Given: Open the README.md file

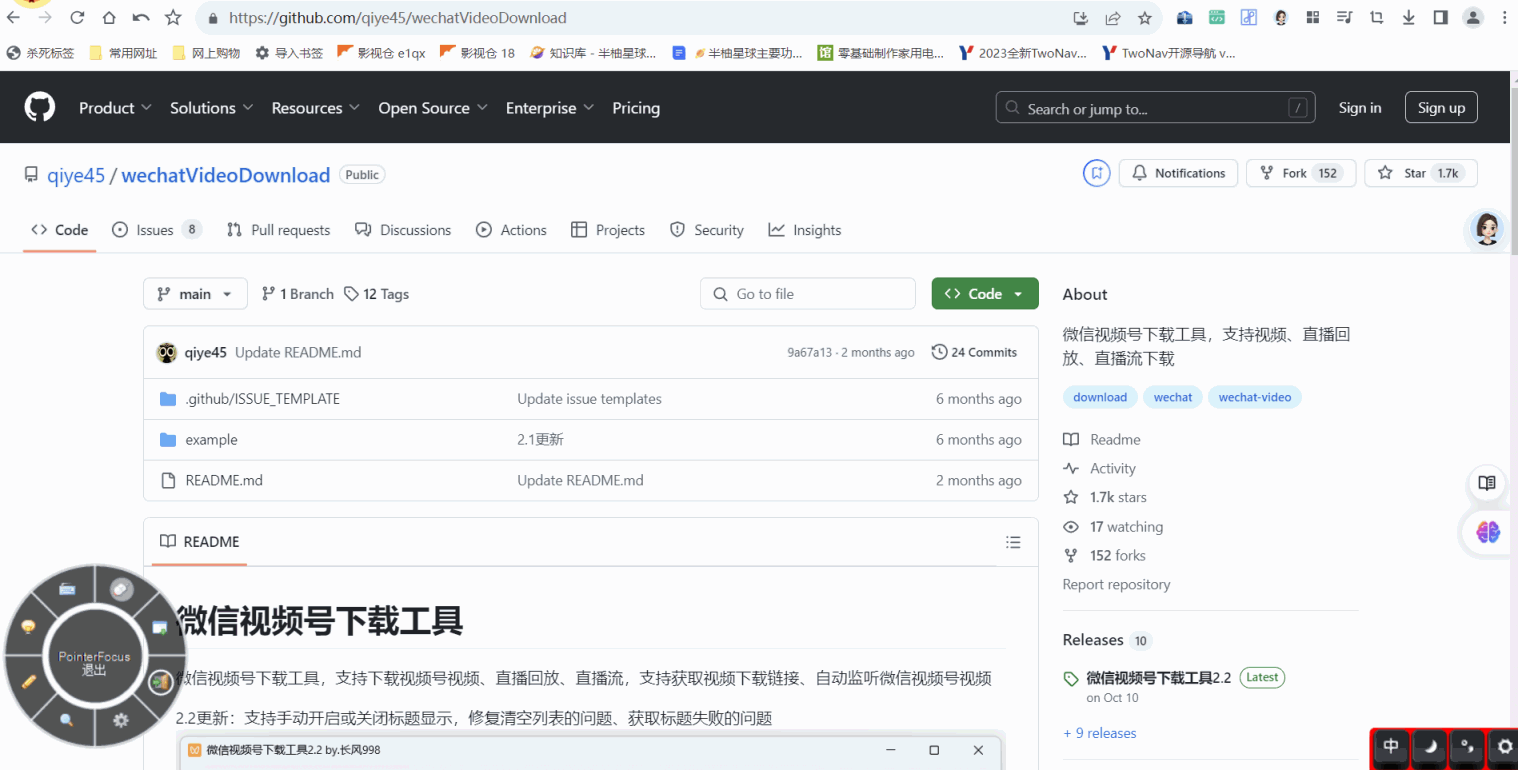Looking at the screenshot, I should pyautogui.click(x=224, y=480).
